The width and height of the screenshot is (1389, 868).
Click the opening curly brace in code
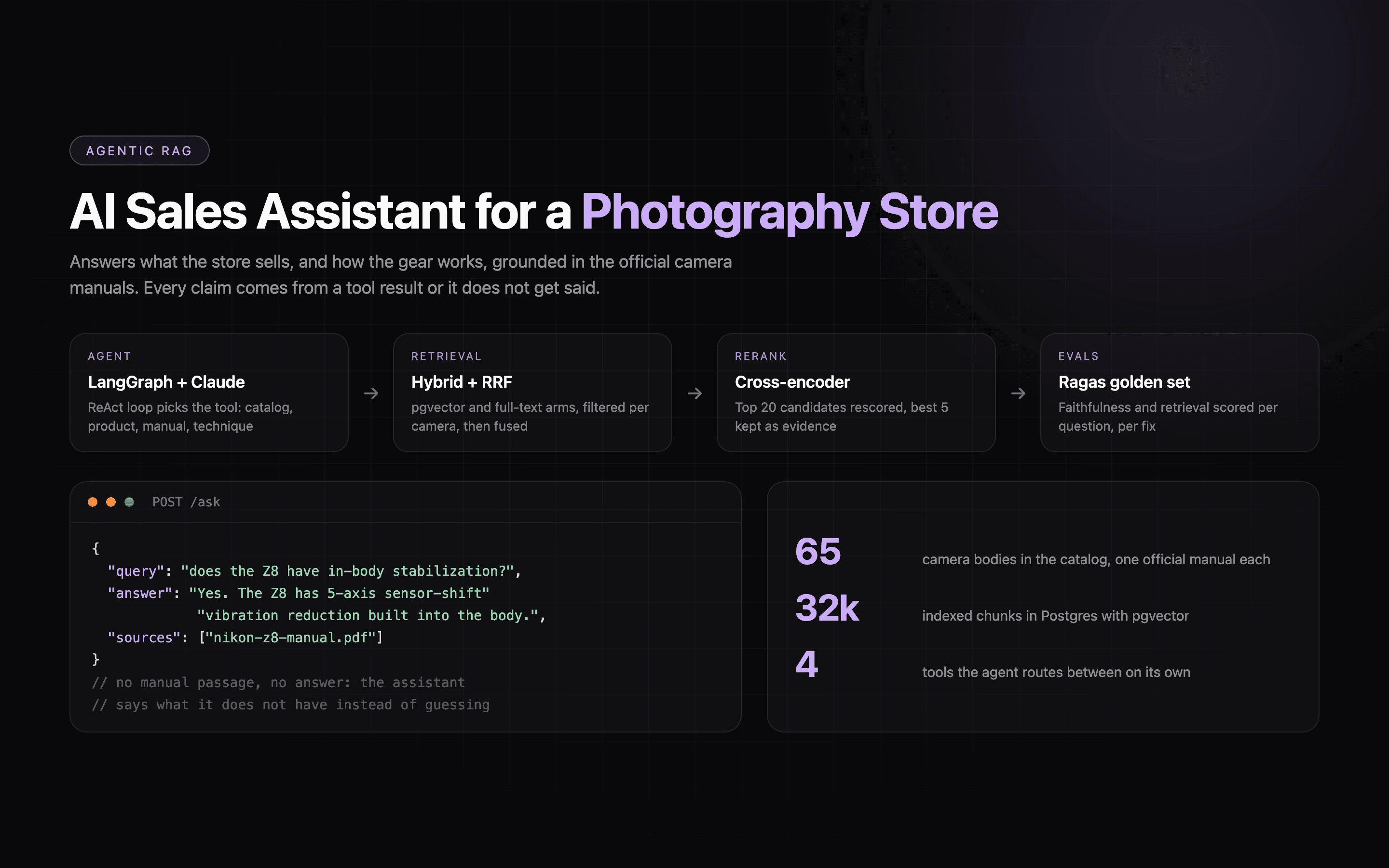coord(96,548)
